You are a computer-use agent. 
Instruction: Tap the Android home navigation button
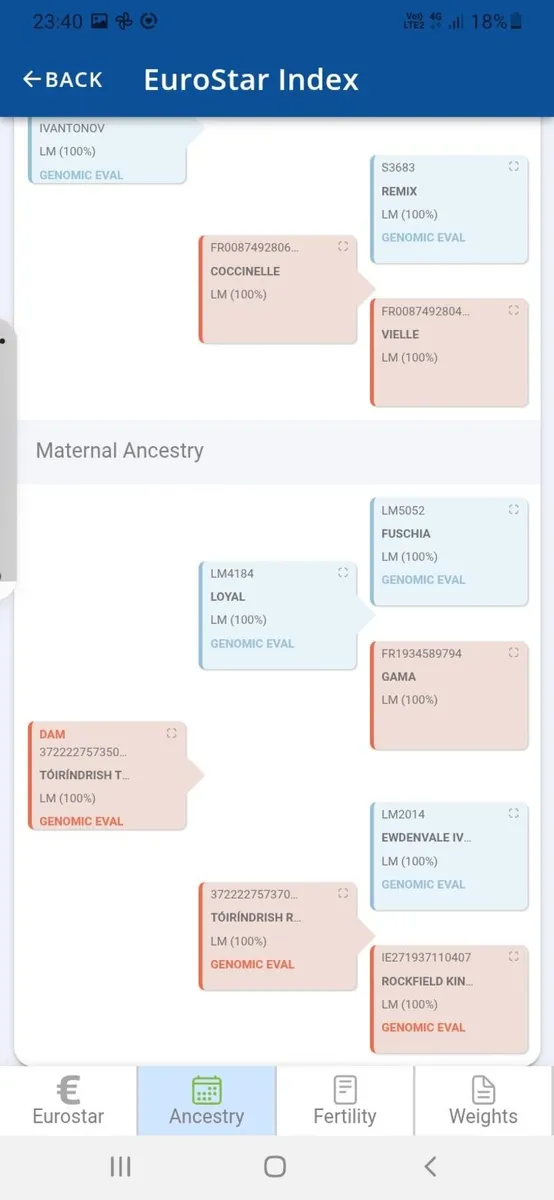pos(275,1166)
